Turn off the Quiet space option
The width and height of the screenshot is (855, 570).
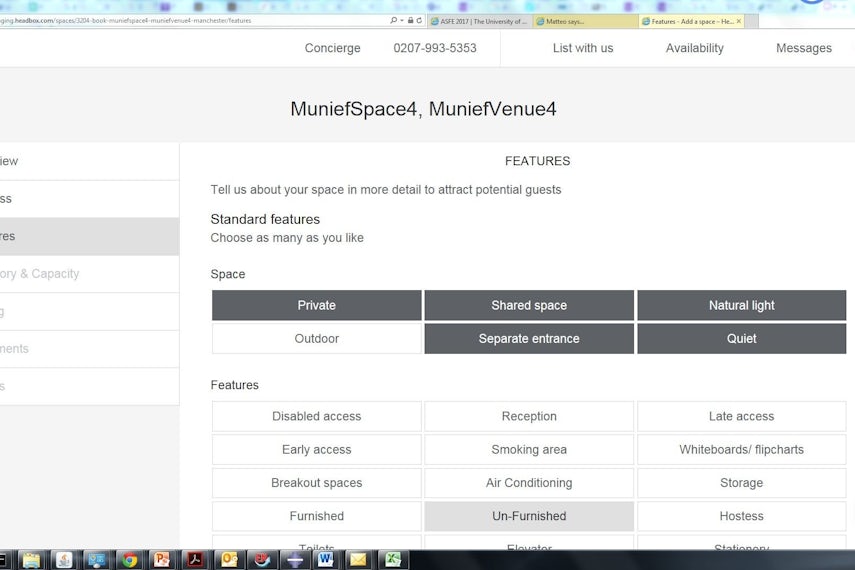point(741,339)
